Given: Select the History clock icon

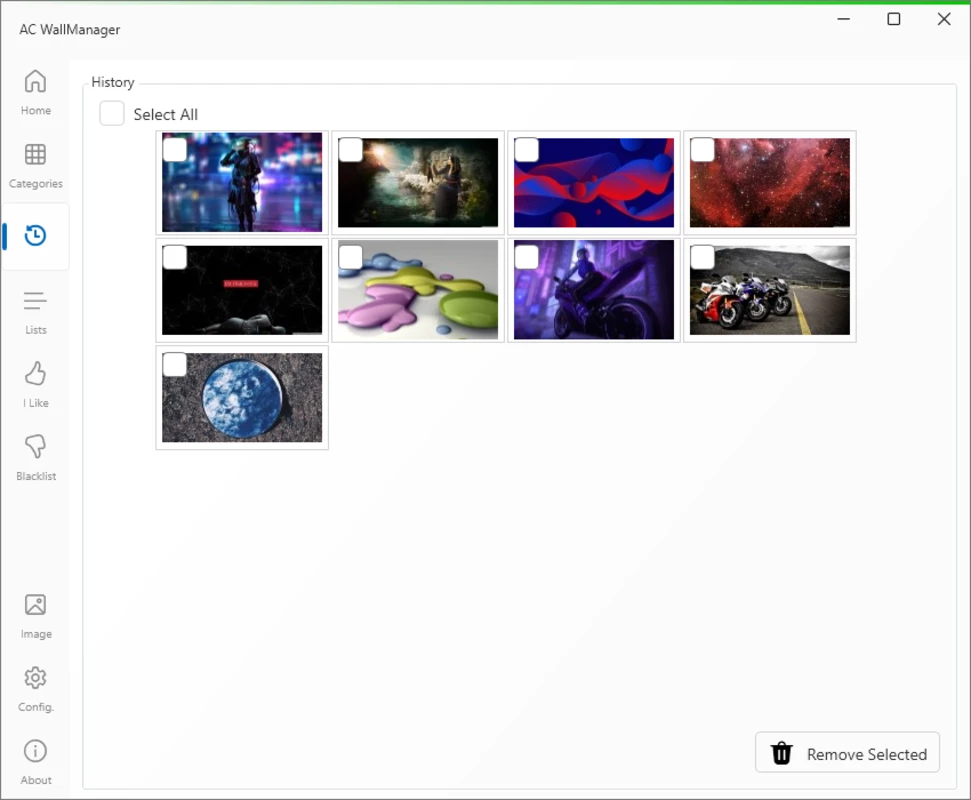Looking at the screenshot, I should (35, 235).
